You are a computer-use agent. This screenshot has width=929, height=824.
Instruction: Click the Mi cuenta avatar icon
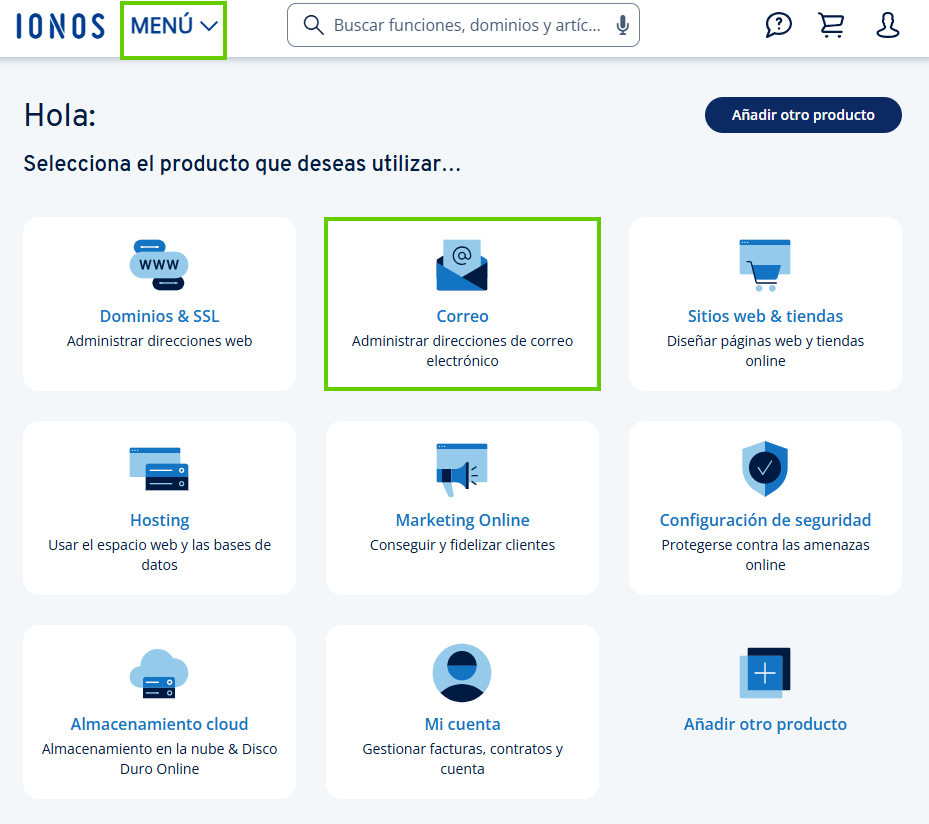462,673
